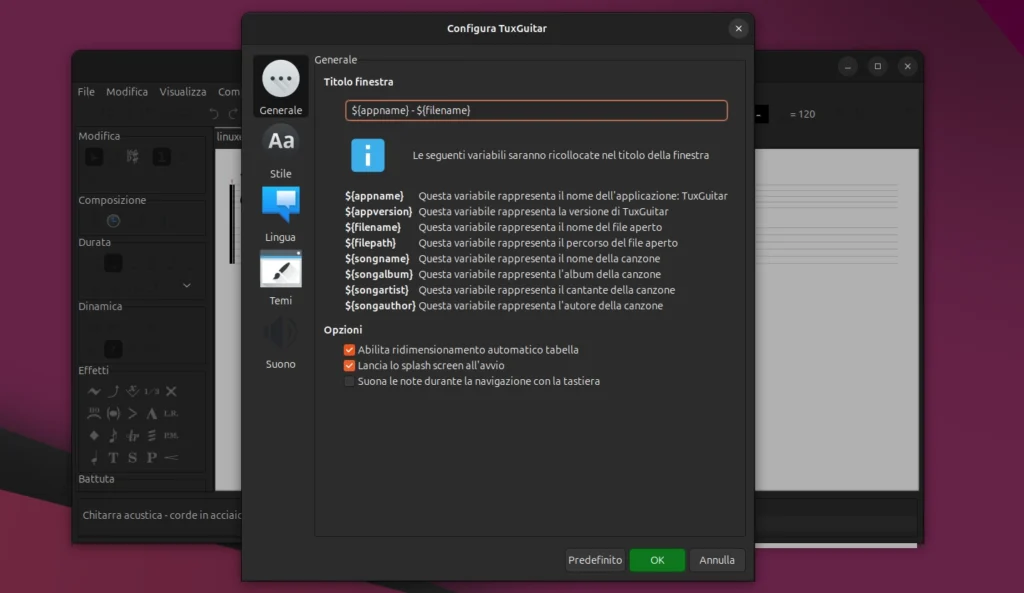Click the blue information icon

pyautogui.click(x=367, y=156)
